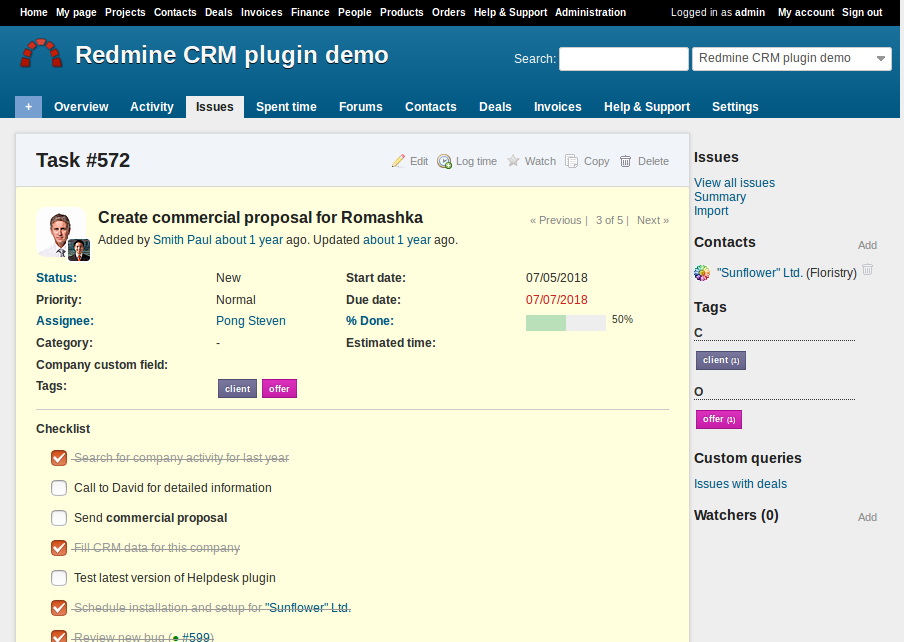Image resolution: width=904 pixels, height=642 pixels.
Task: Click the % Done progress bar
Action: pos(565,322)
